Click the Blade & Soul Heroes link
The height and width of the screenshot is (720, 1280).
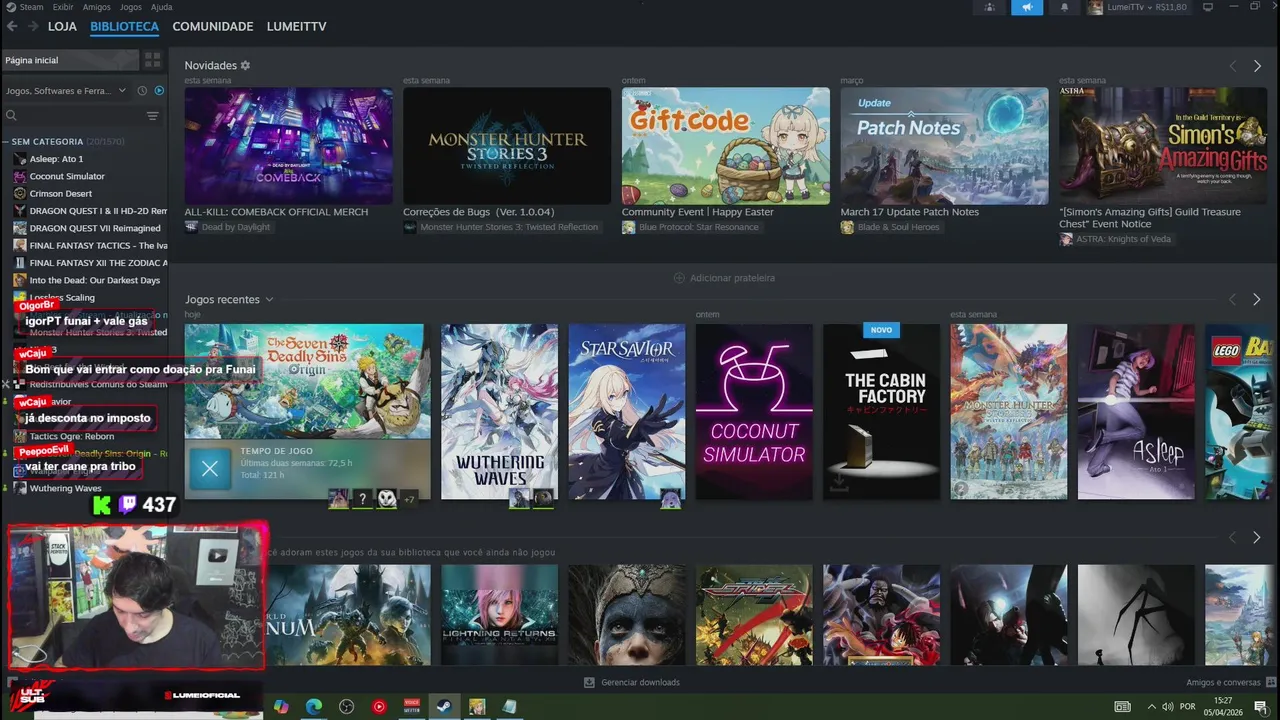898,227
